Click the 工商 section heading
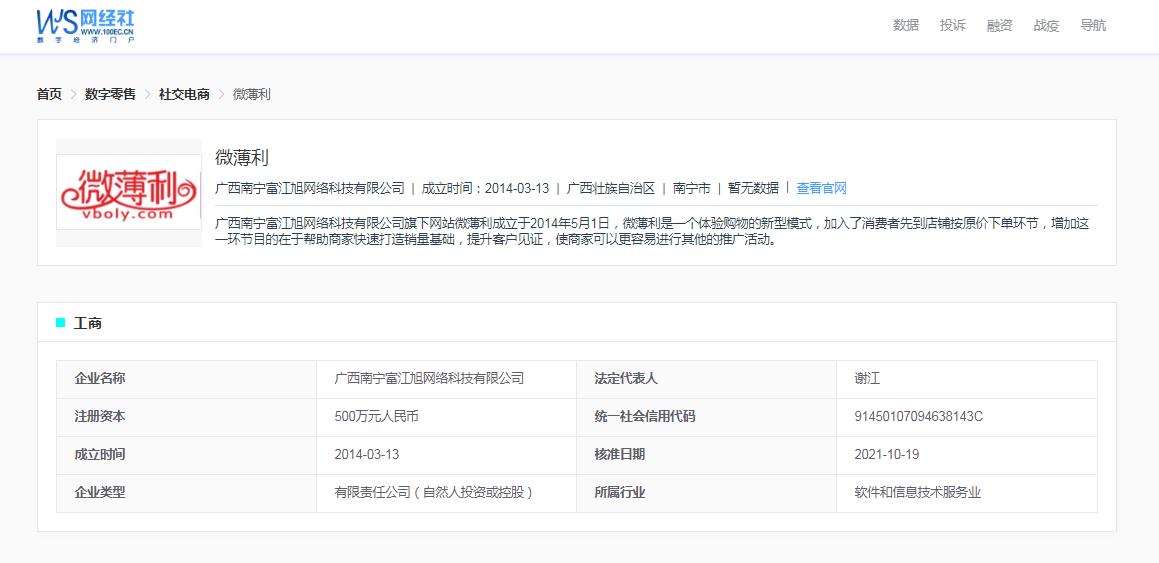 pyautogui.click(x=87, y=323)
